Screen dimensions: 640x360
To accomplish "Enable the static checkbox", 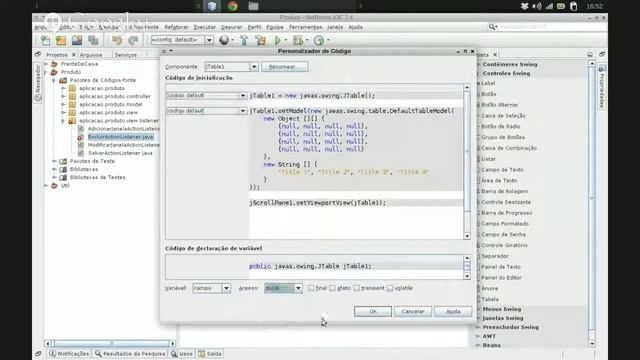I will click(332, 288).
